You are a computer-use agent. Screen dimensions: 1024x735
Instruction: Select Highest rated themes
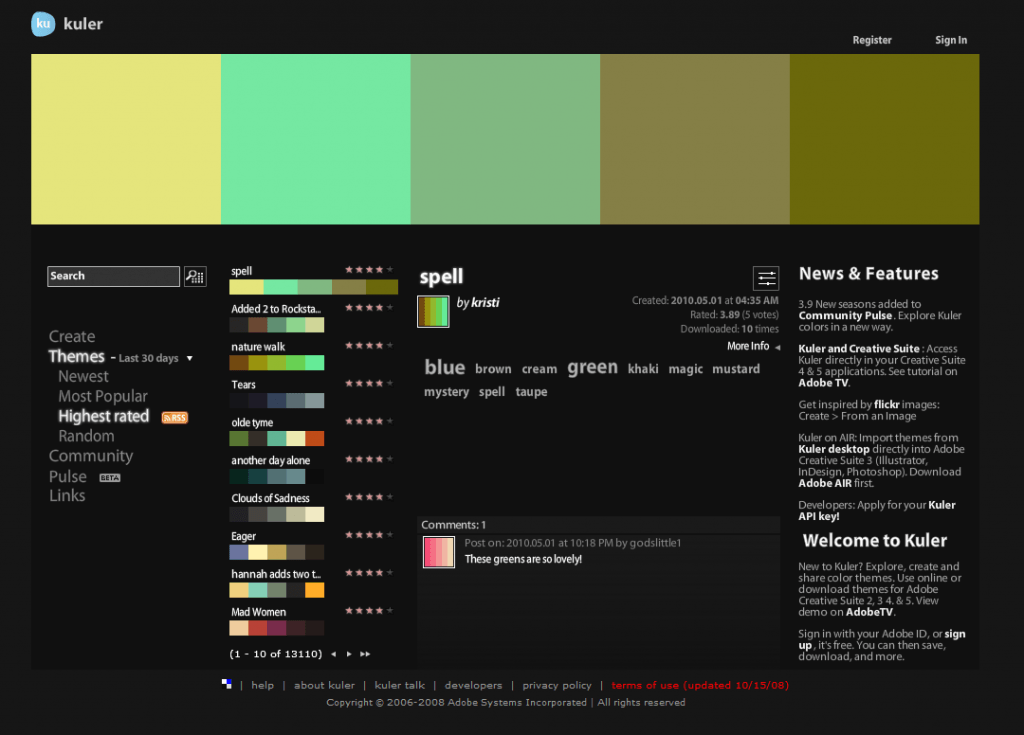(103, 416)
